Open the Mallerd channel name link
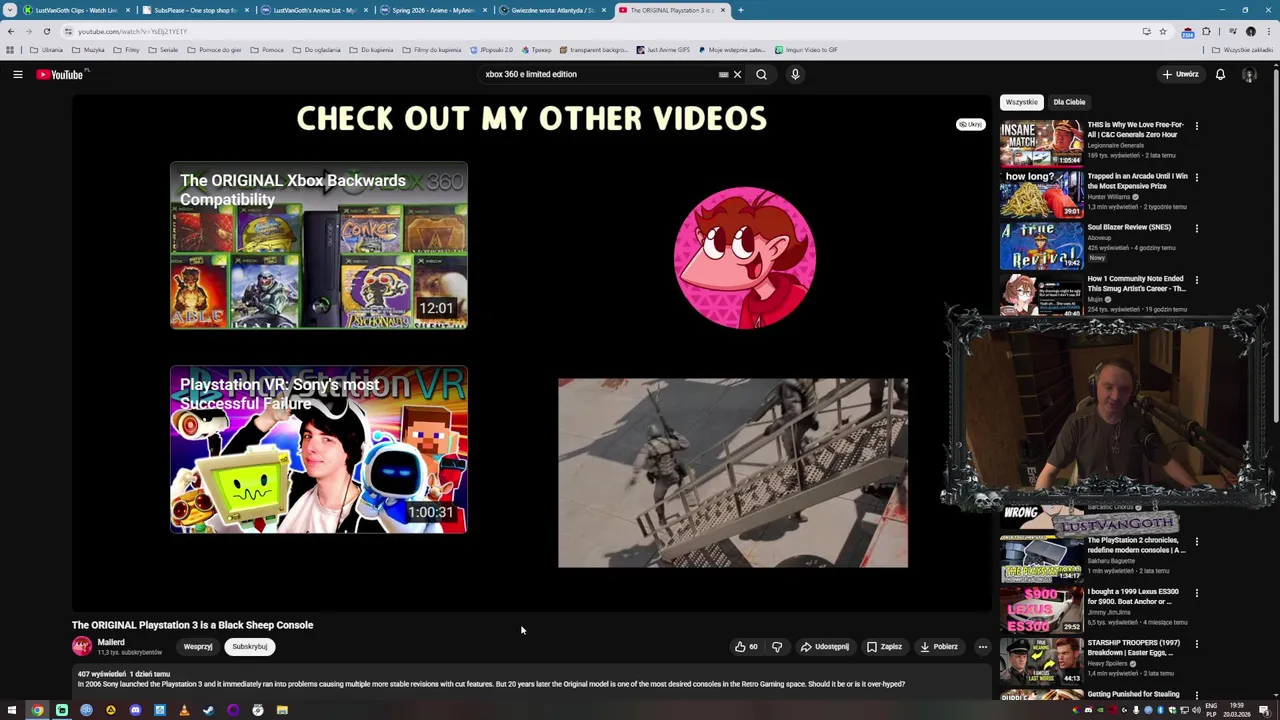1280x720 pixels. coord(111,642)
